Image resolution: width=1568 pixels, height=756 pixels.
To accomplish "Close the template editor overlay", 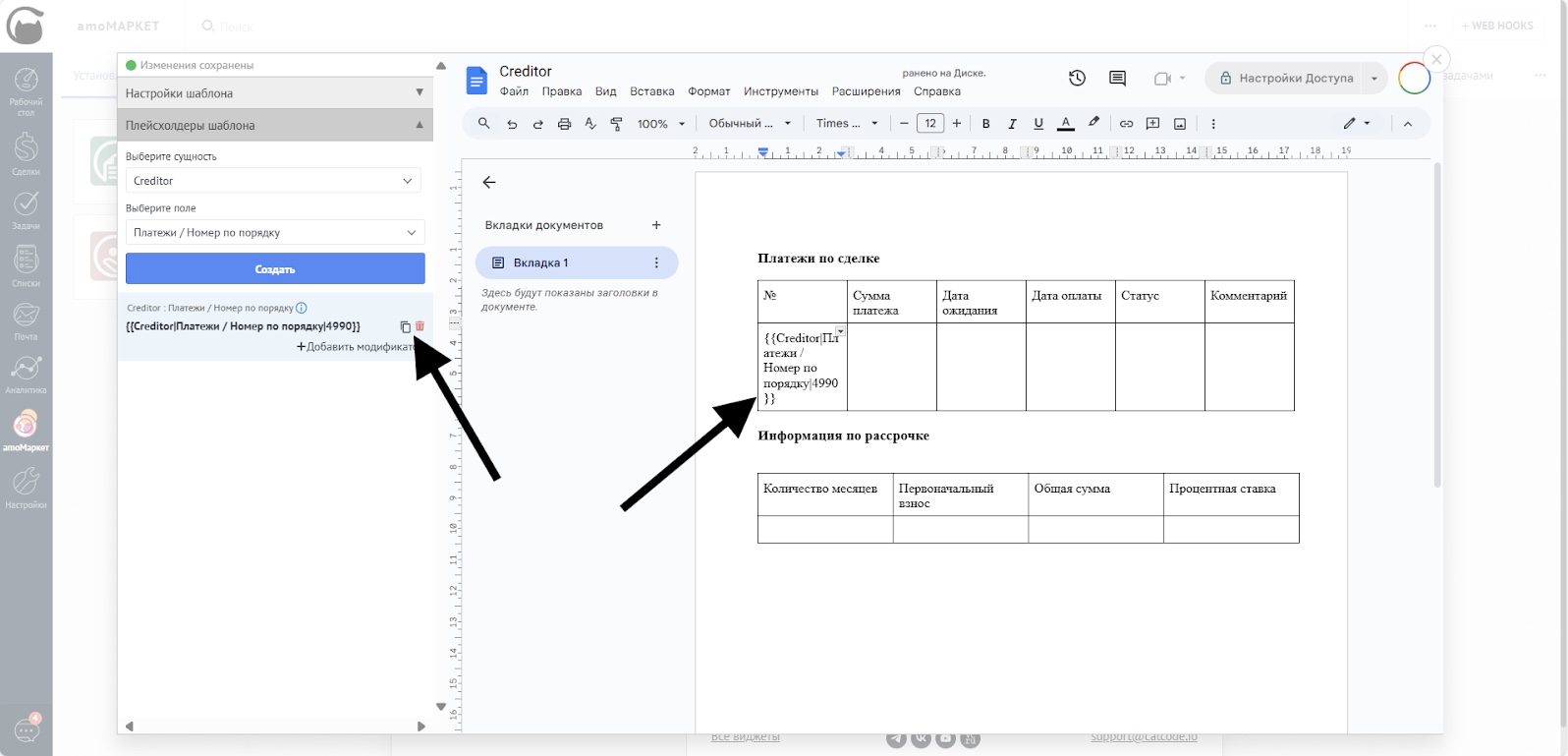I will click(x=1436, y=59).
